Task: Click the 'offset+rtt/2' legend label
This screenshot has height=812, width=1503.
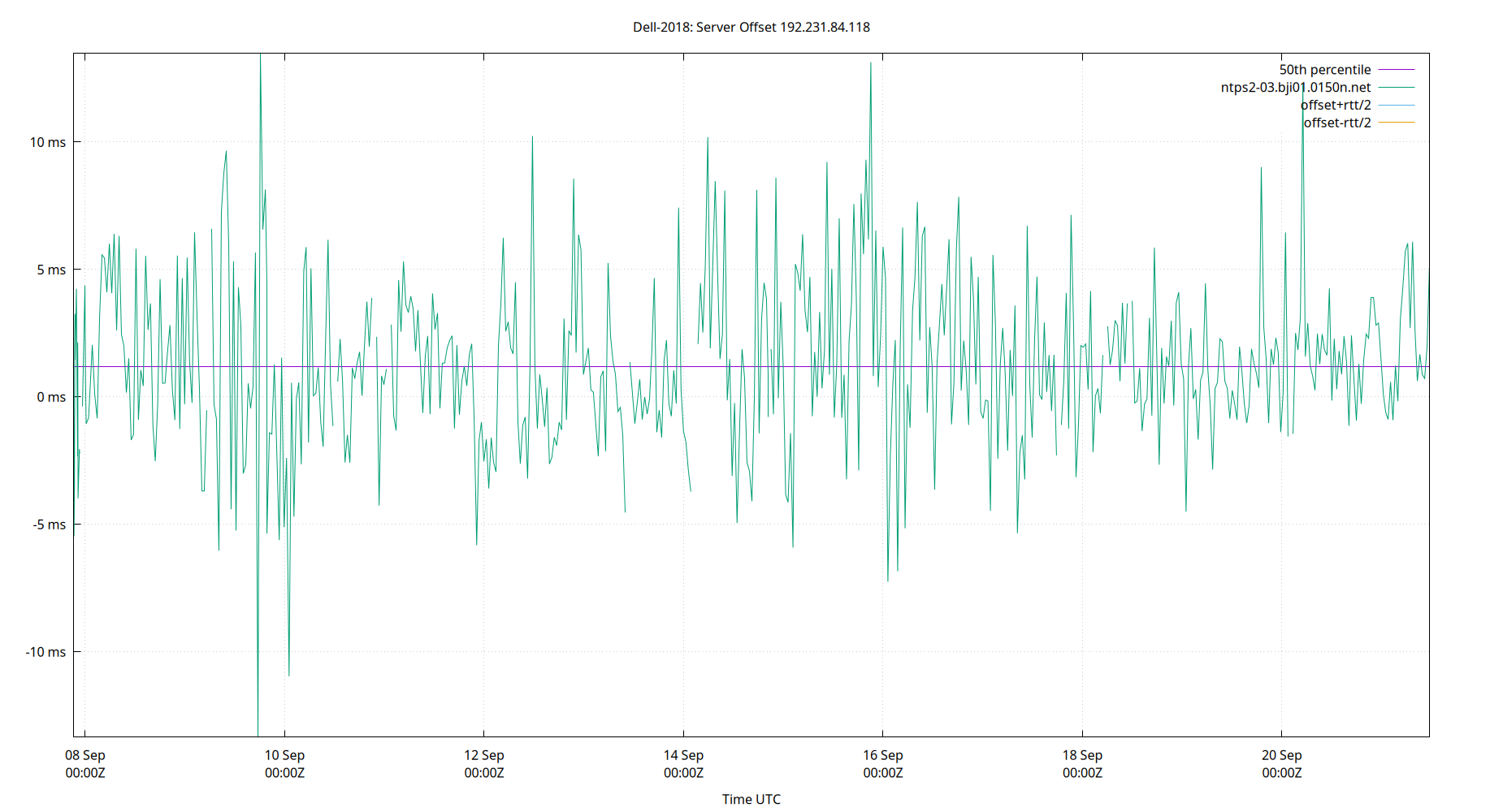Action: [1336, 106]
